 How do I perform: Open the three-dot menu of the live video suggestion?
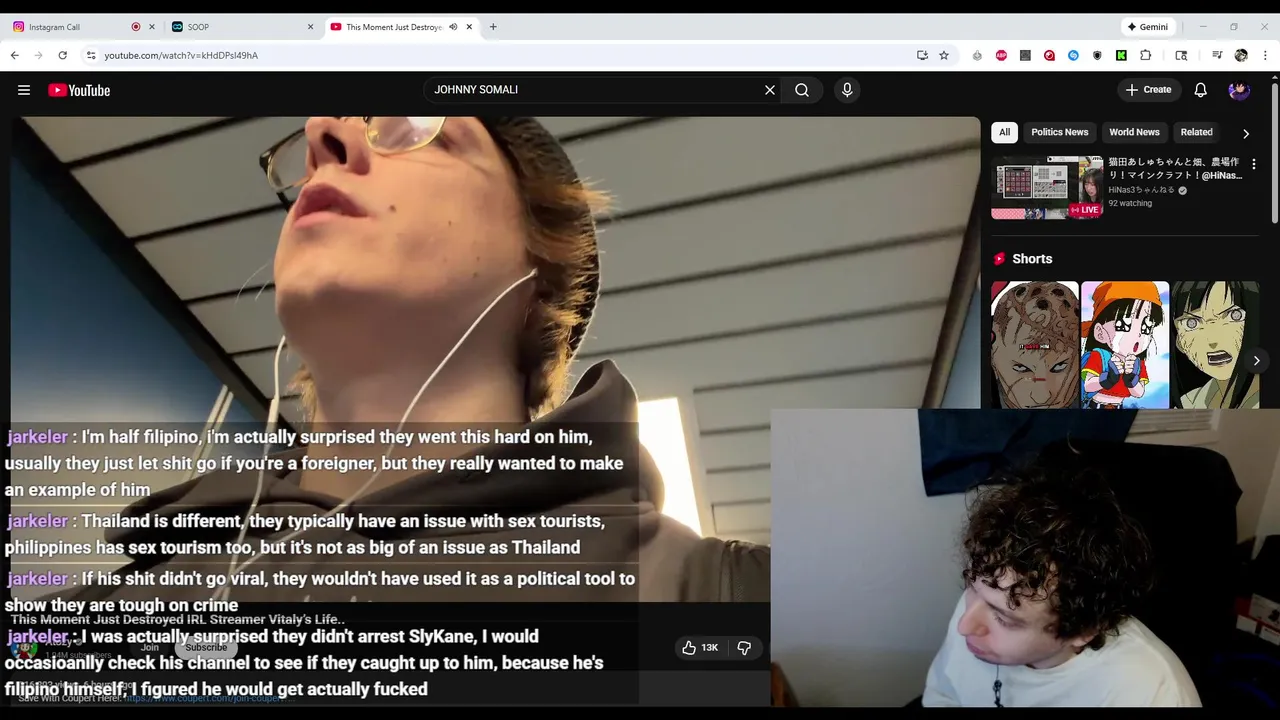click(1253, 164)
